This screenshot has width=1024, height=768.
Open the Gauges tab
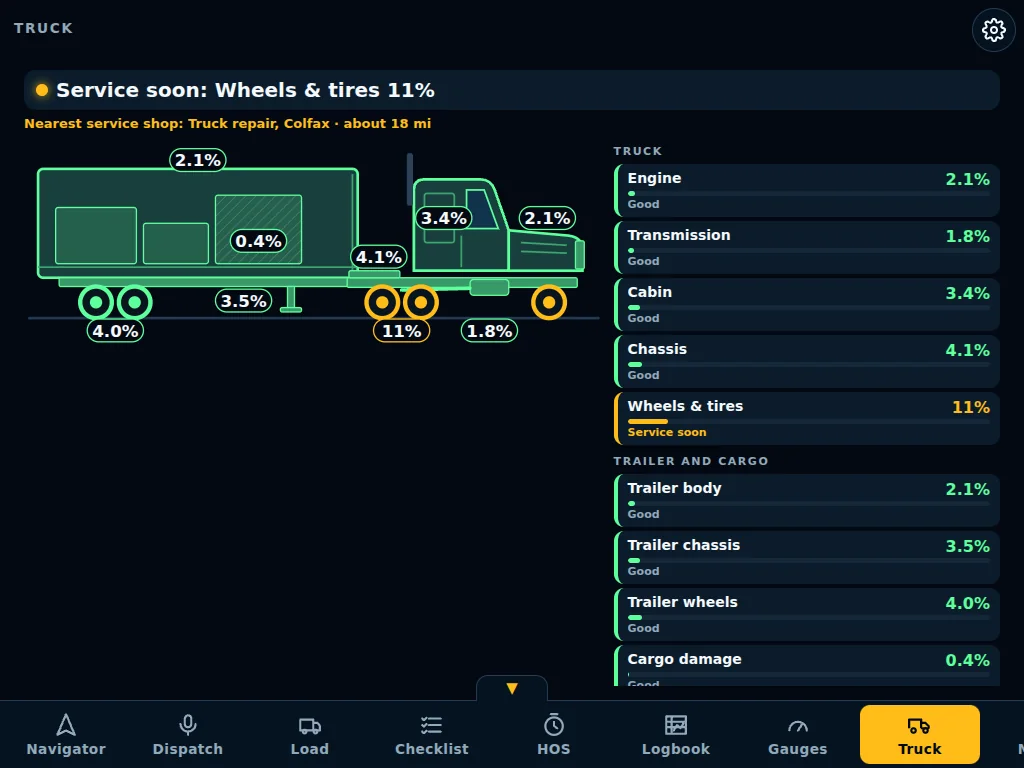click(x=797, y=734)
